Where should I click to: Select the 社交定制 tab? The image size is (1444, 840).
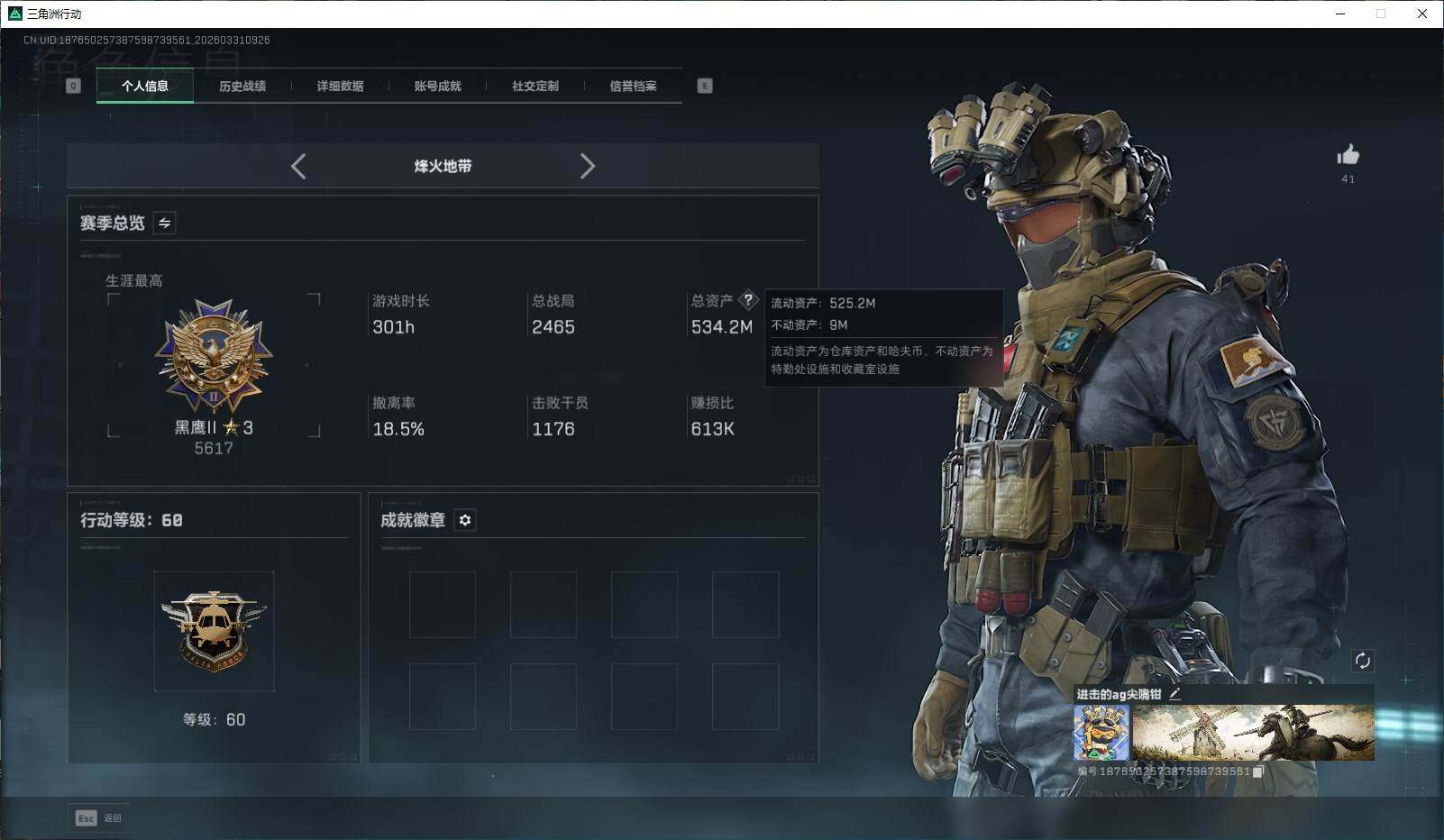pyautogui.click(x=535, y=86)
